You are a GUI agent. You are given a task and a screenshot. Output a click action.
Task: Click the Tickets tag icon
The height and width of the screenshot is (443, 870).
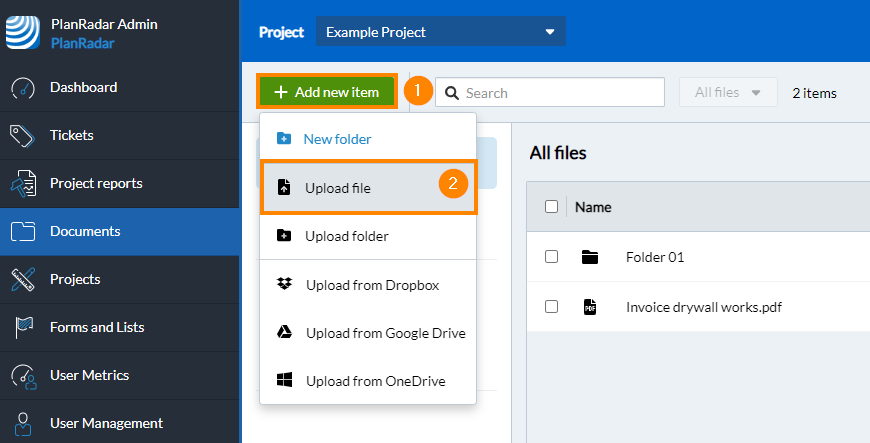[x=23, y=135]
